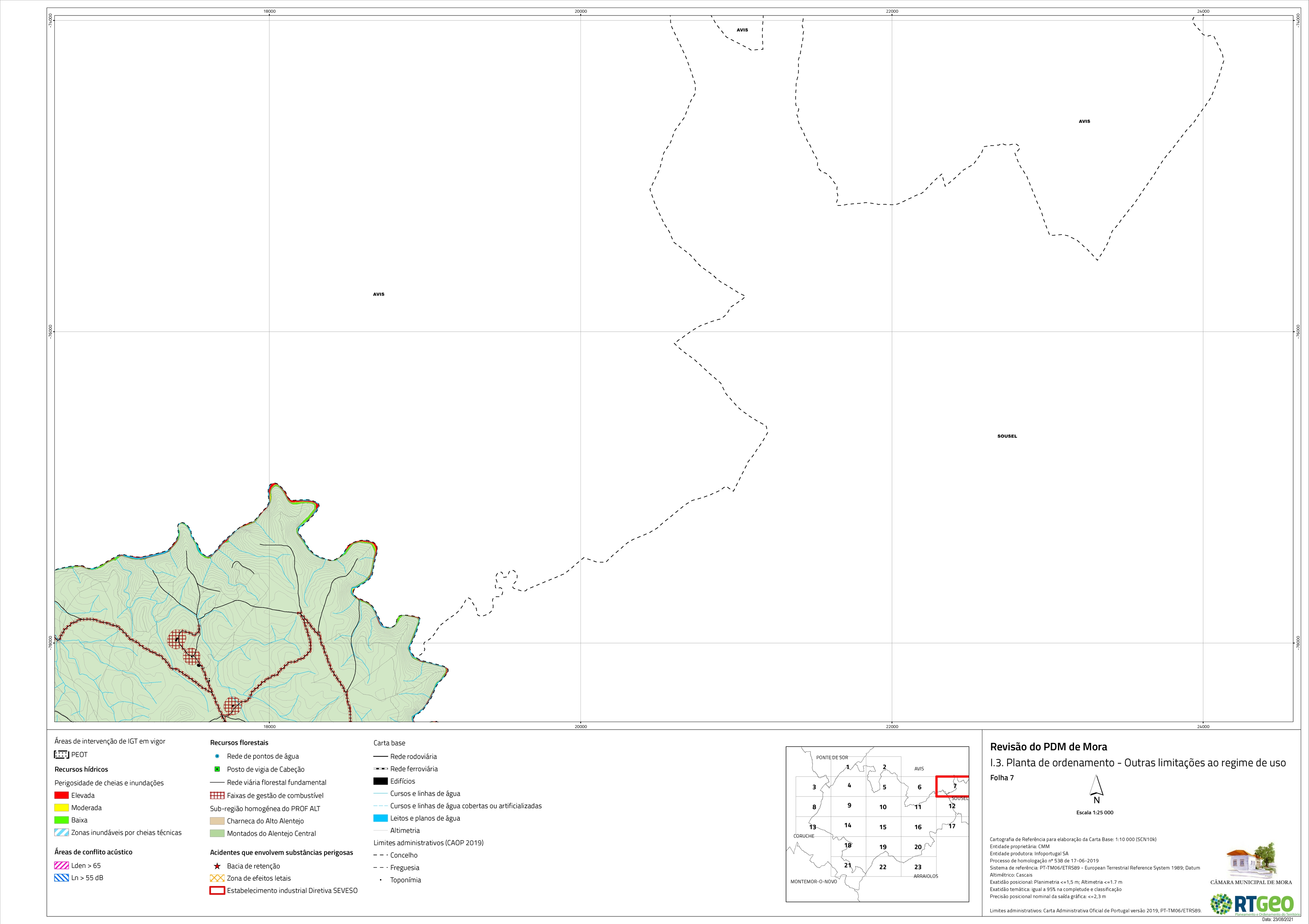Click sheet 7 highlighted in index map
Image resolution: width=1309 pixels, height=924 pixels.
point(953,786)
